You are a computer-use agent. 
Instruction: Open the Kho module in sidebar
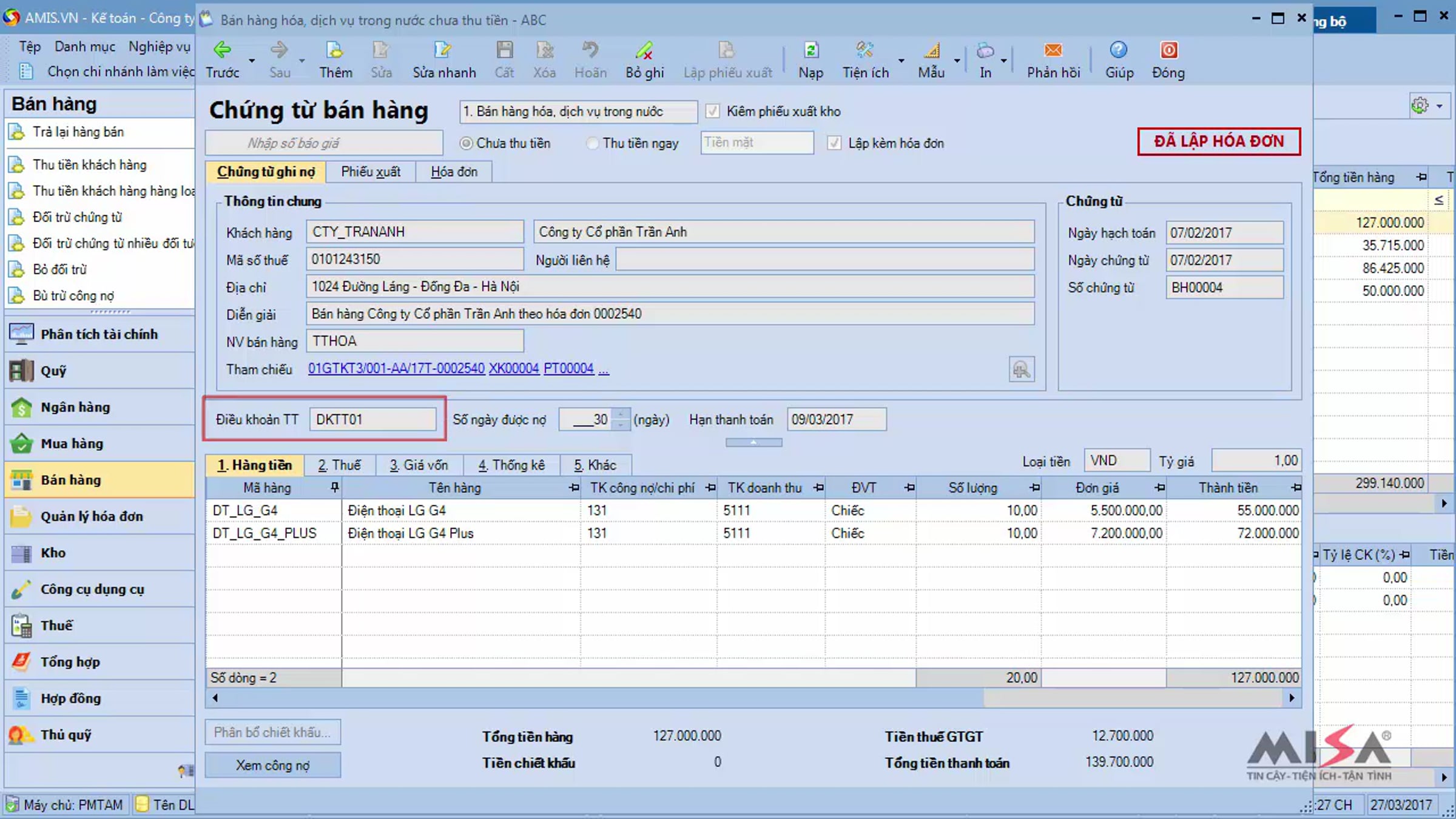tap(99, 553)
